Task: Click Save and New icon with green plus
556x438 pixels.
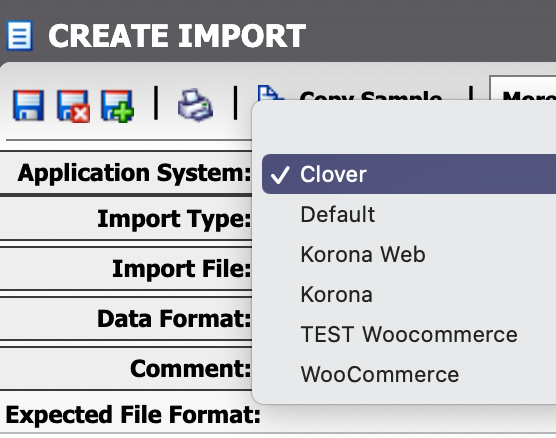Action: (117, 106)
